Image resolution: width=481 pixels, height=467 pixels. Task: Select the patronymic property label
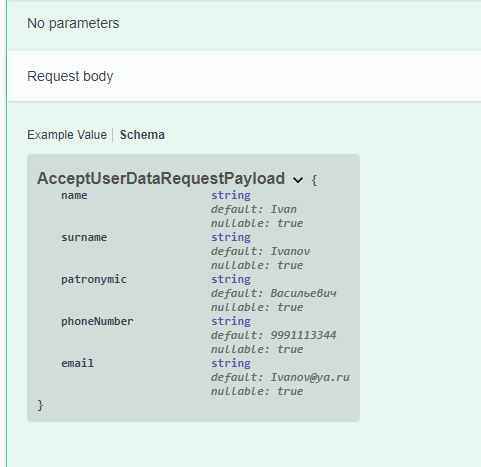(x=94, y=279)
